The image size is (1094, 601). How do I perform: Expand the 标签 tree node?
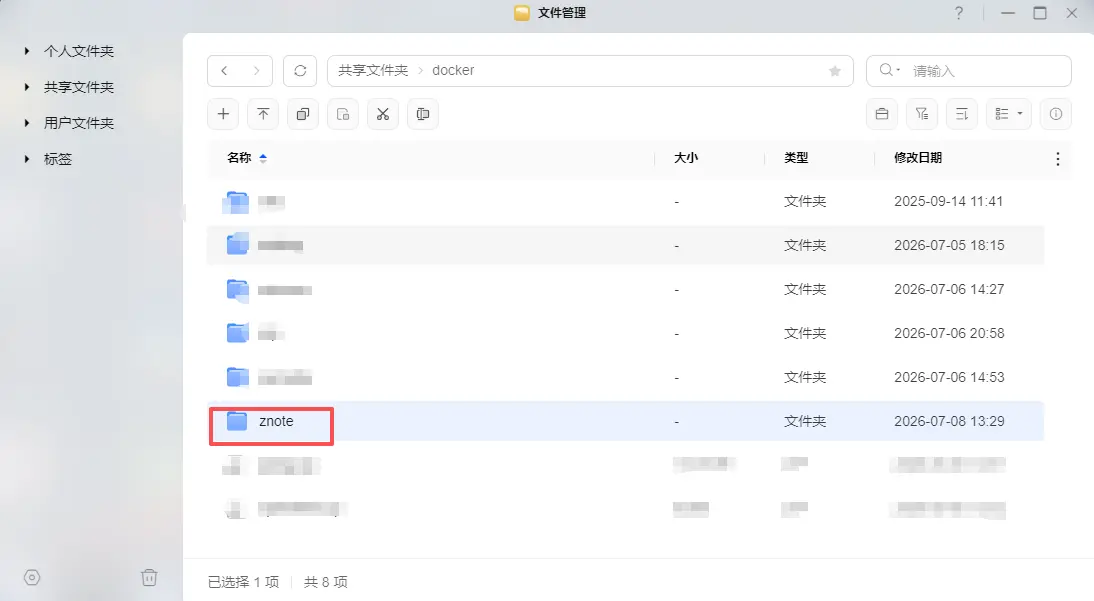(x=27, y=159)
